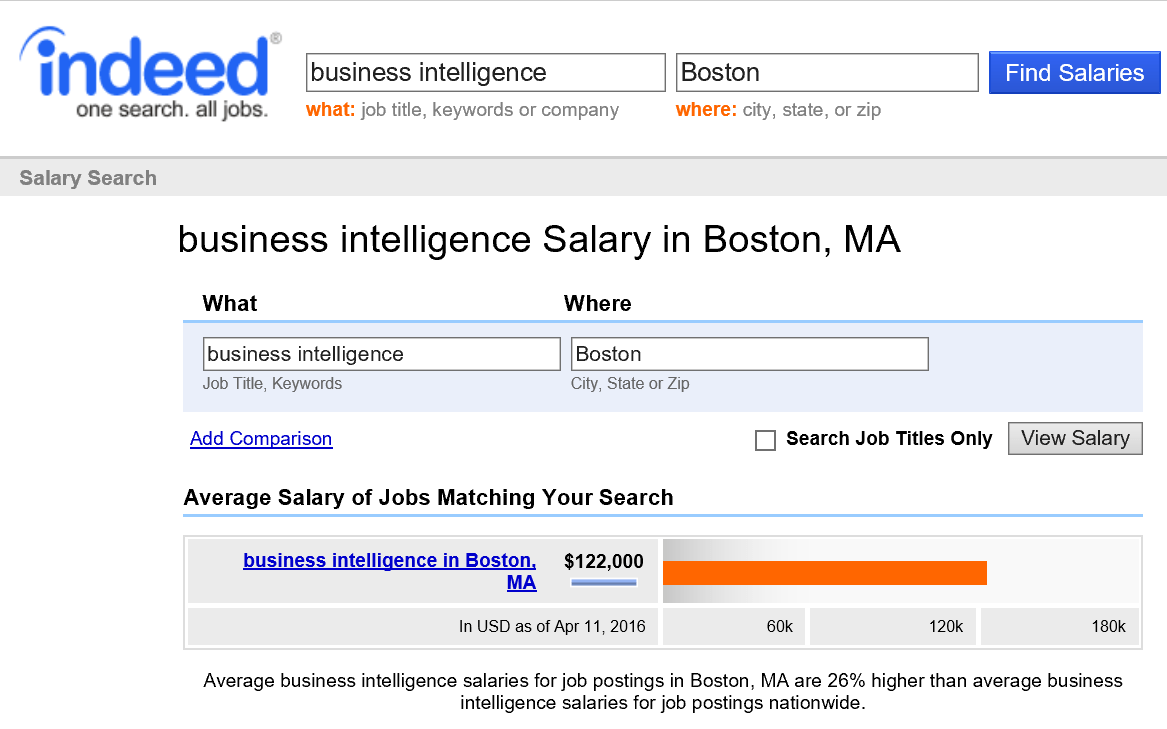This screenshot has height=729, width=1167.
Task: Open the Salary Search section label
Action: tap(88, 178)
